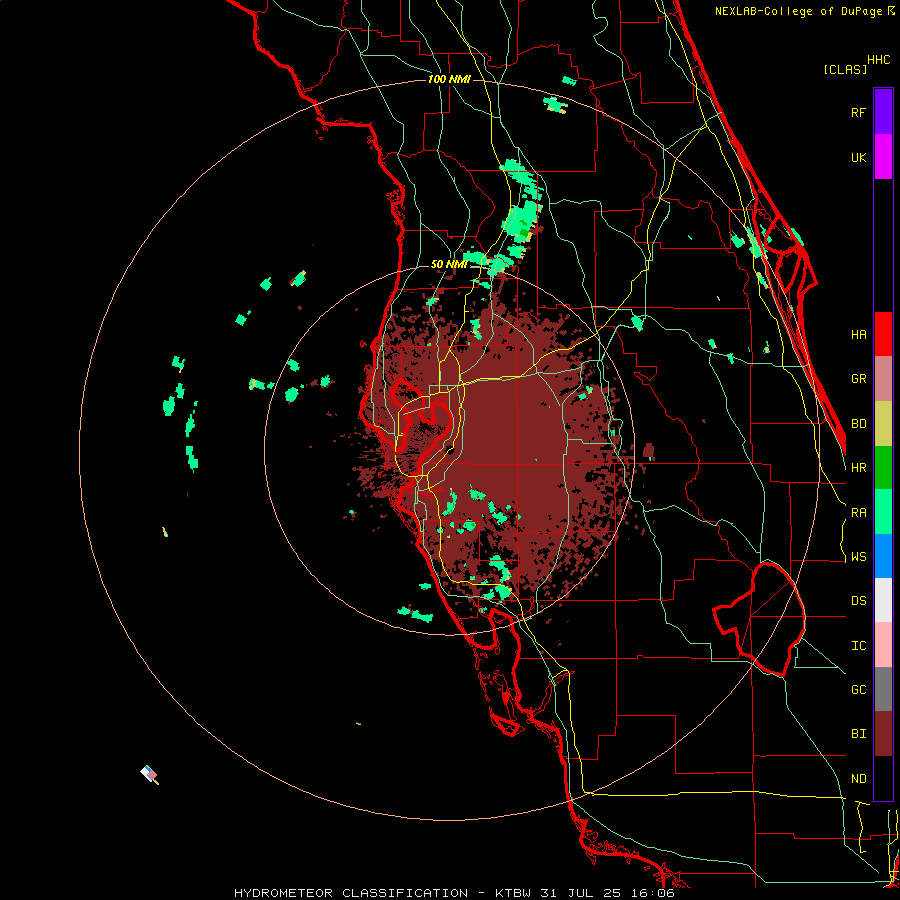Select the white DS legend swatch
This screenshot has width=900, height=900.
click(x=883, y=600)
